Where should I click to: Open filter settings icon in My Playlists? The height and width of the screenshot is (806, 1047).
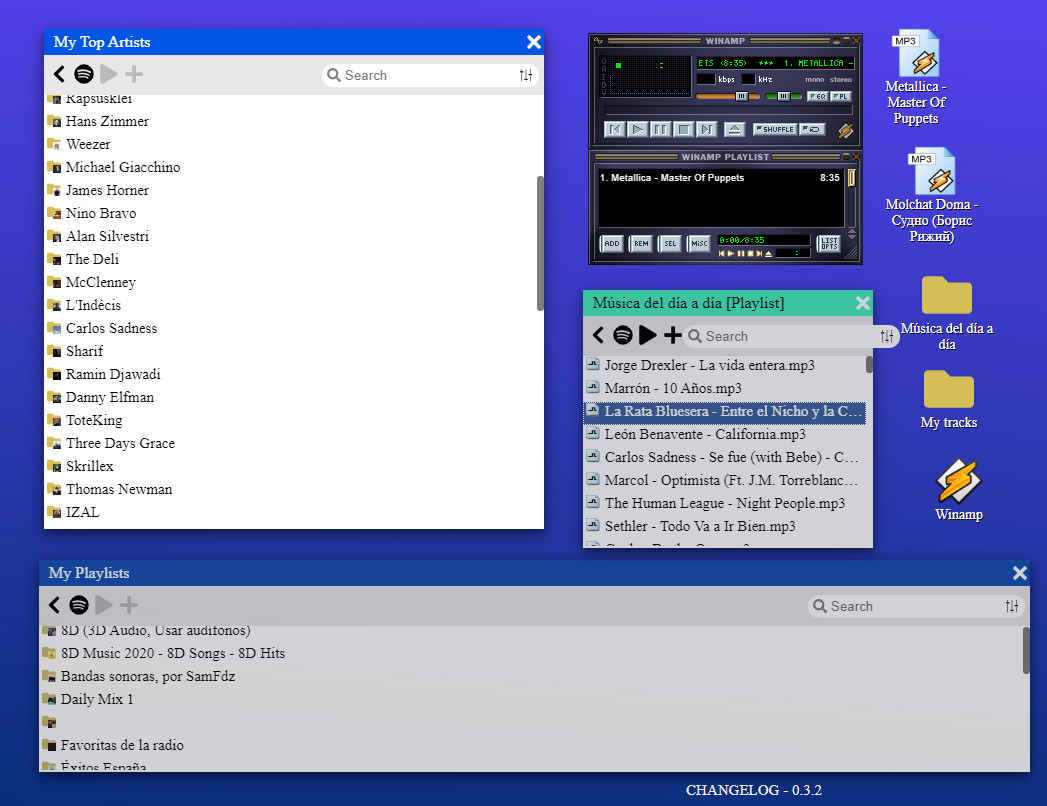click(x=1012, y=606)
